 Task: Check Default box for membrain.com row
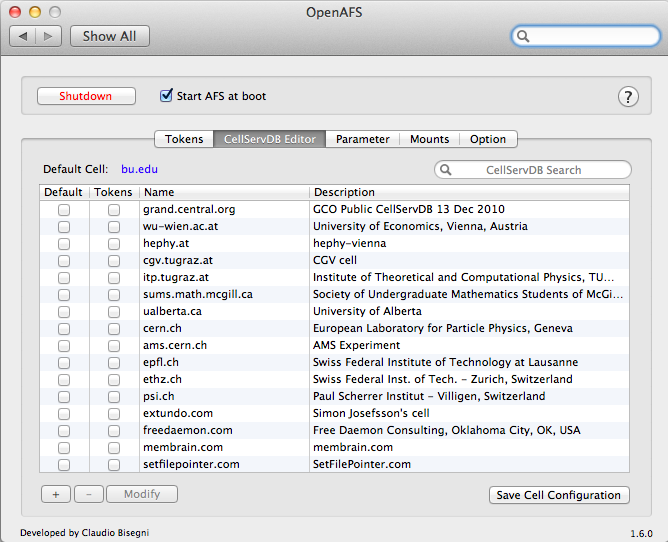[x=64, y=448]
